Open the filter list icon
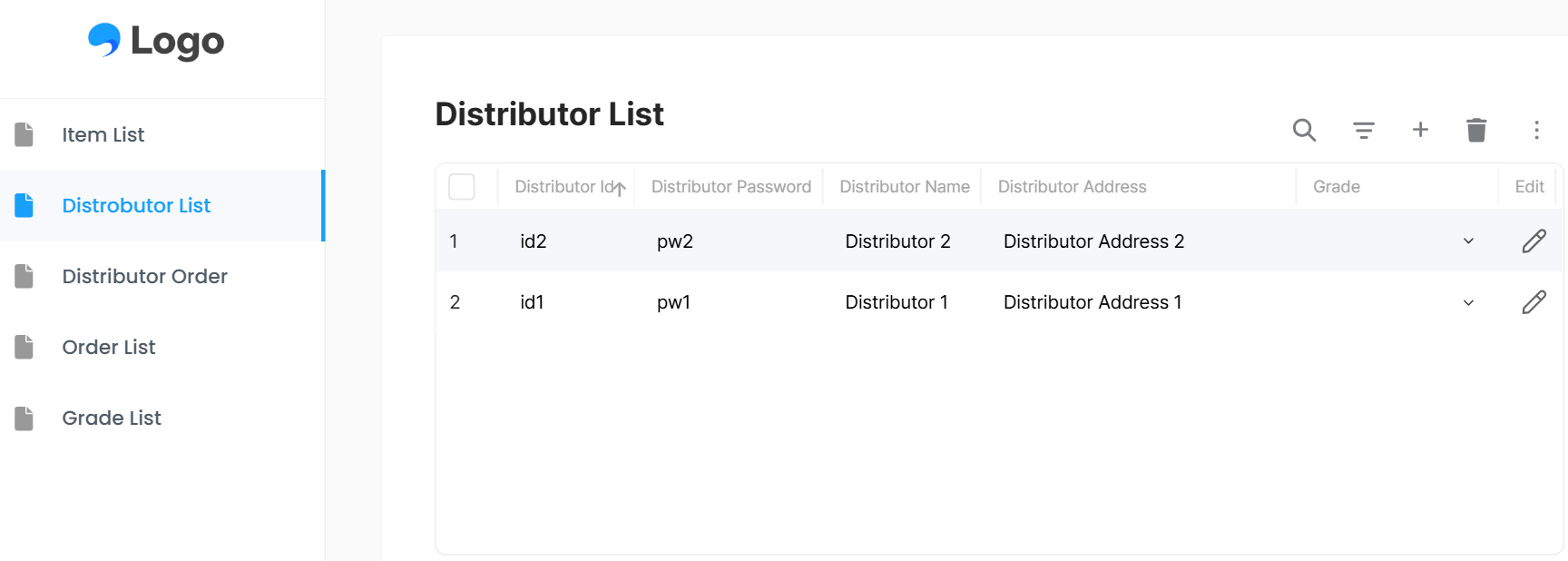1568x561 pixels. 1363,130
